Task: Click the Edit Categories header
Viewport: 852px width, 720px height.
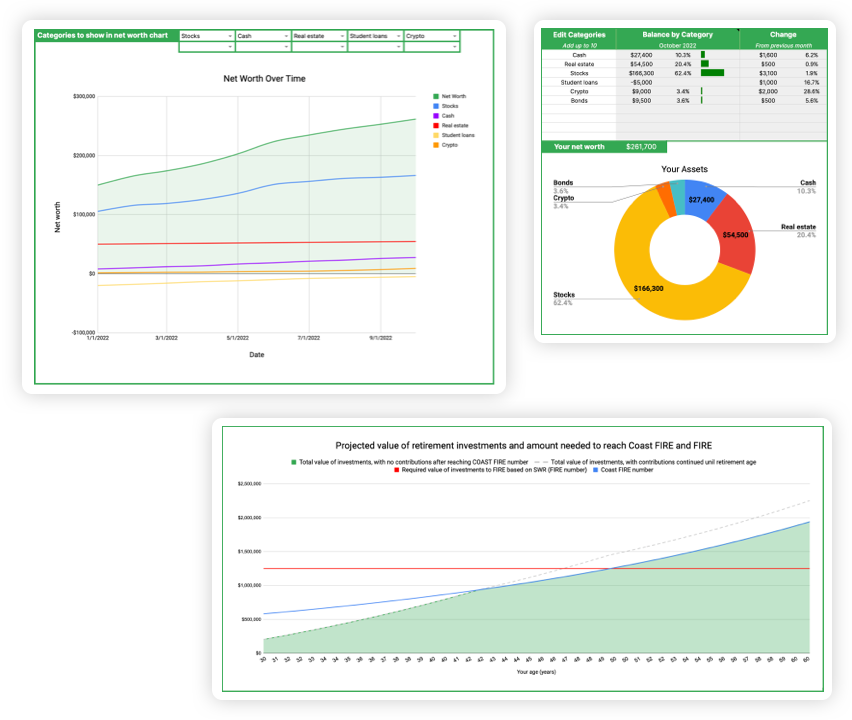Action: pyautogui.click(x=579, y=34)
